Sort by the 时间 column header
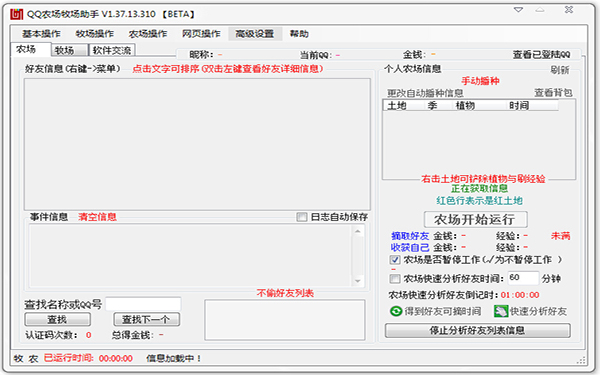 (x=532, y=106)
